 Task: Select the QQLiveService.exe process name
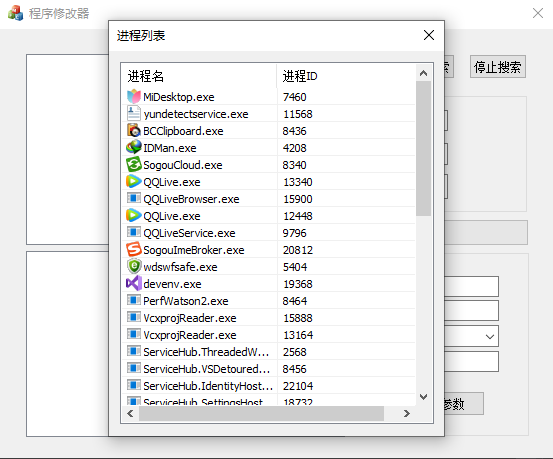(x=189, y=233)
